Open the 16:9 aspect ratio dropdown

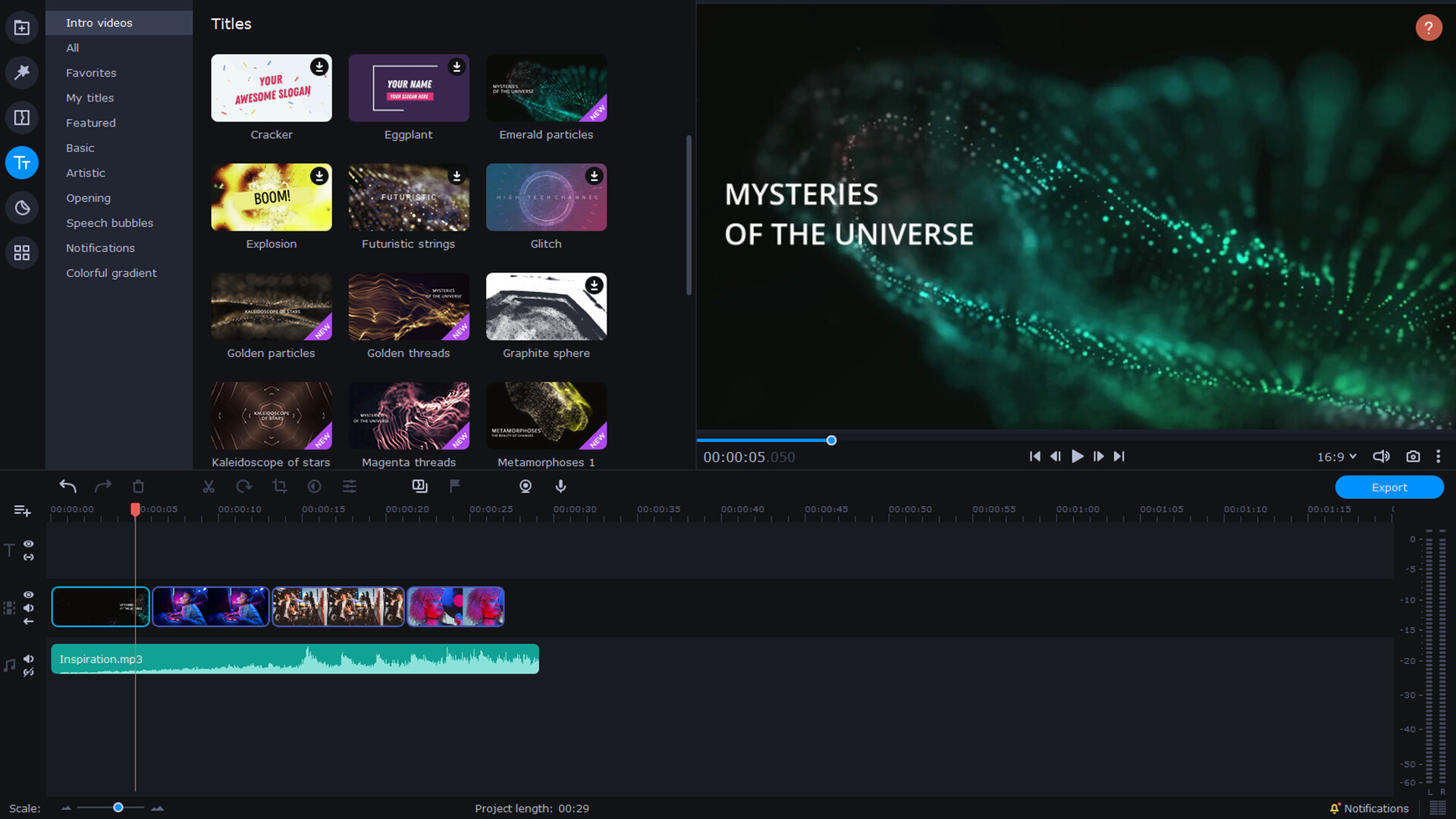[1335, 456]
